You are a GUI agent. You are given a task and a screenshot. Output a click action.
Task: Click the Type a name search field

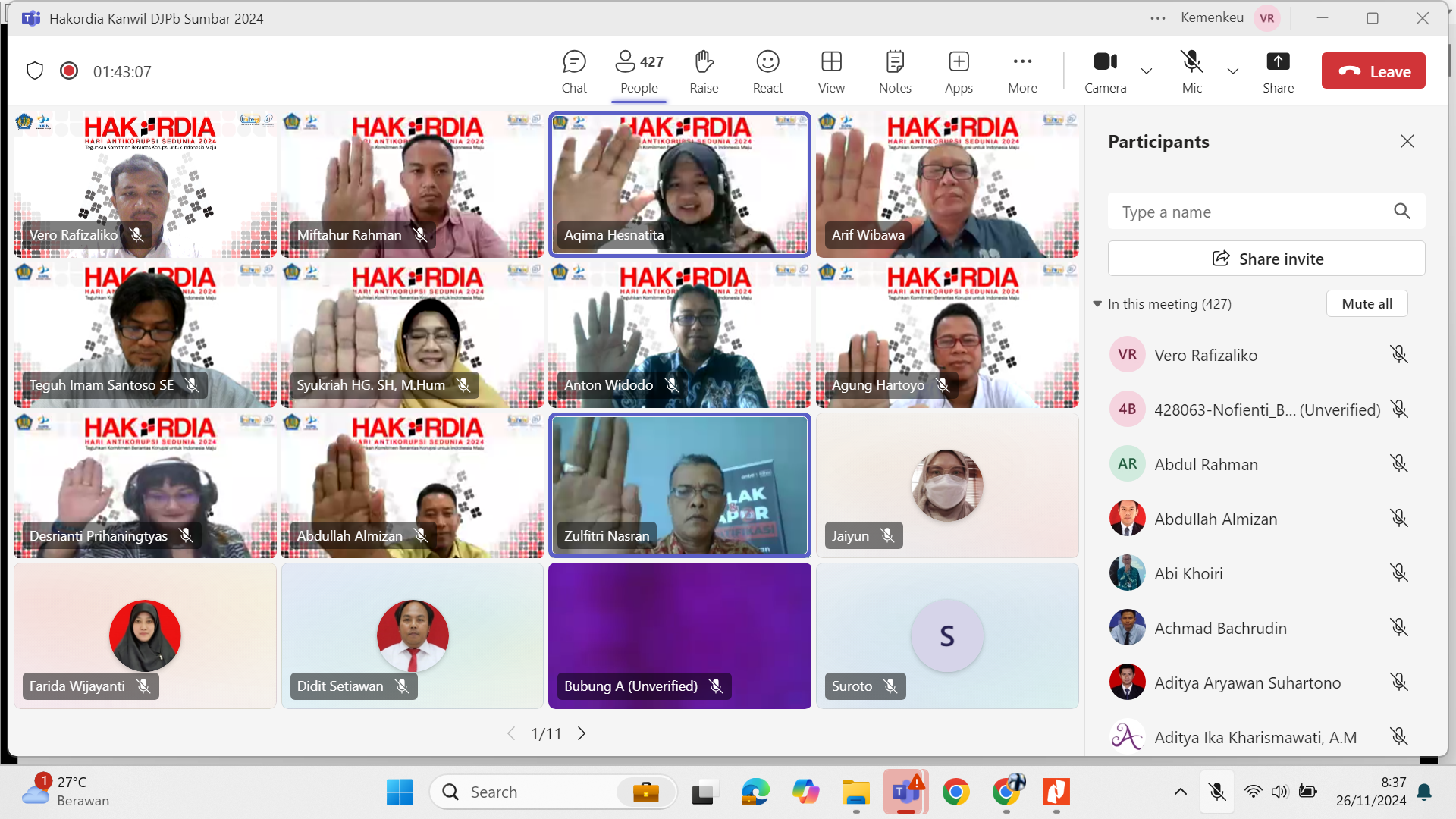[x=1266, y=212]
